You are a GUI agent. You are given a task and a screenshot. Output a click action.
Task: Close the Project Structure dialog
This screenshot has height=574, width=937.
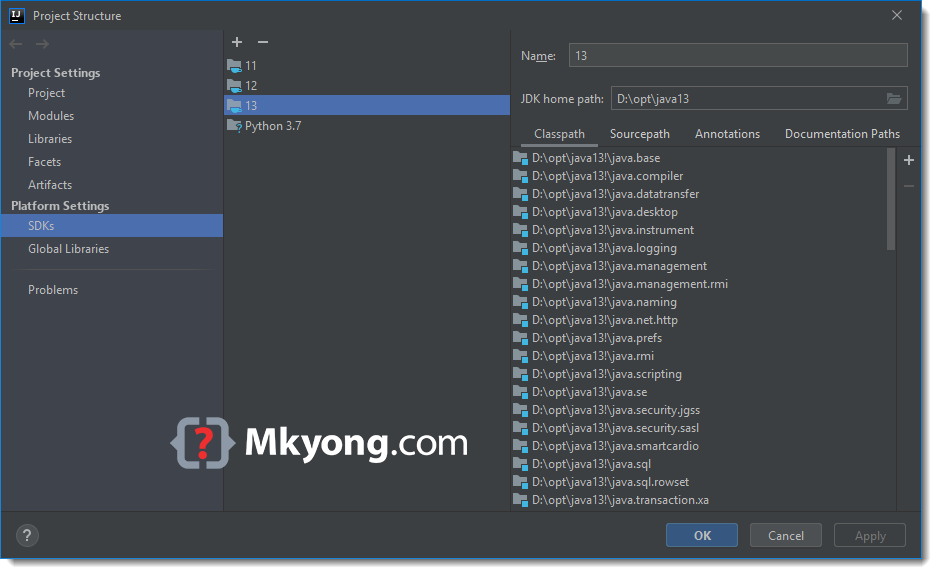[897, 16]
